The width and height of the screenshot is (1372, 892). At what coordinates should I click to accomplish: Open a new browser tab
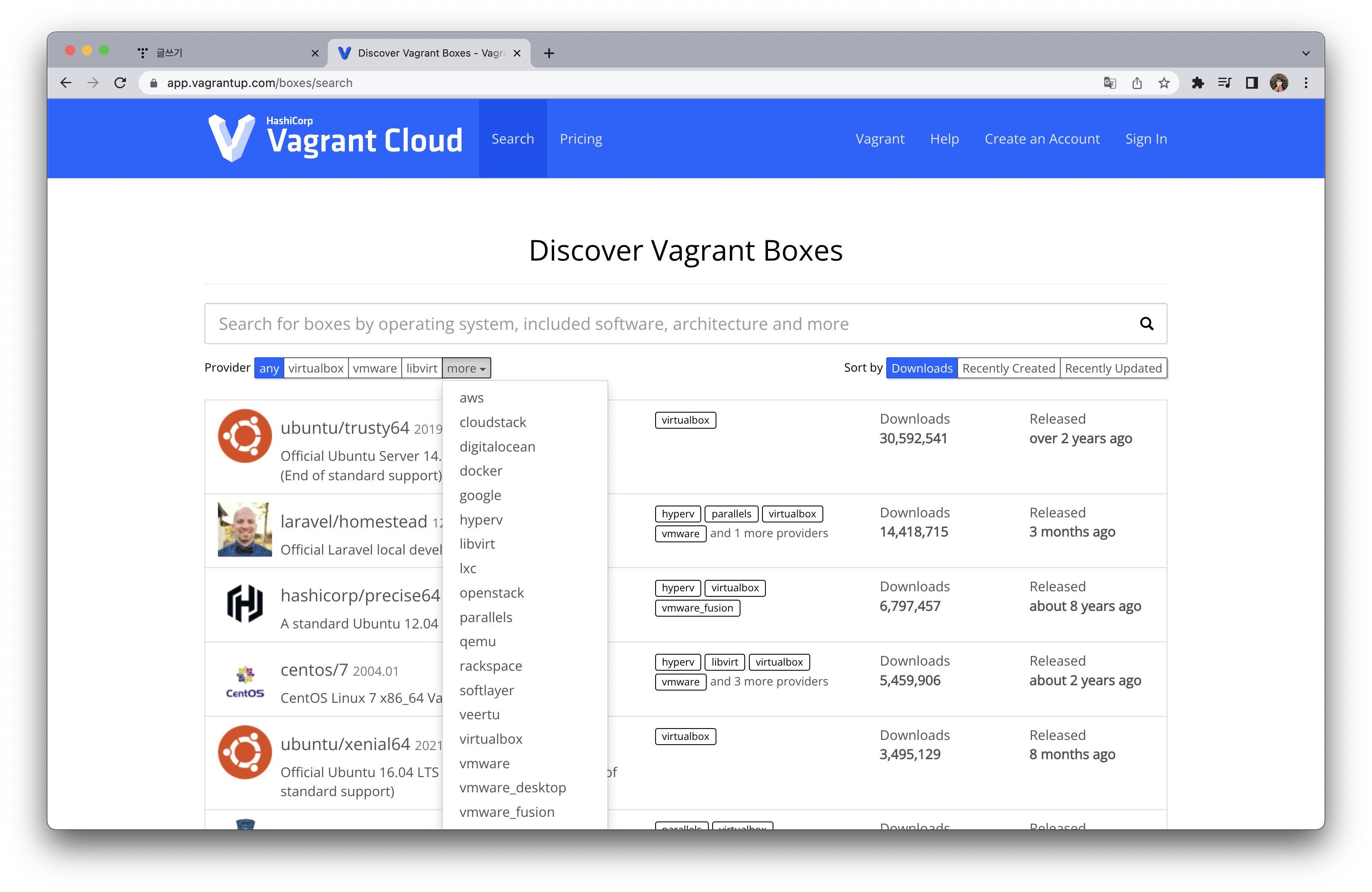pyautogui.click(x=549, y=53)
